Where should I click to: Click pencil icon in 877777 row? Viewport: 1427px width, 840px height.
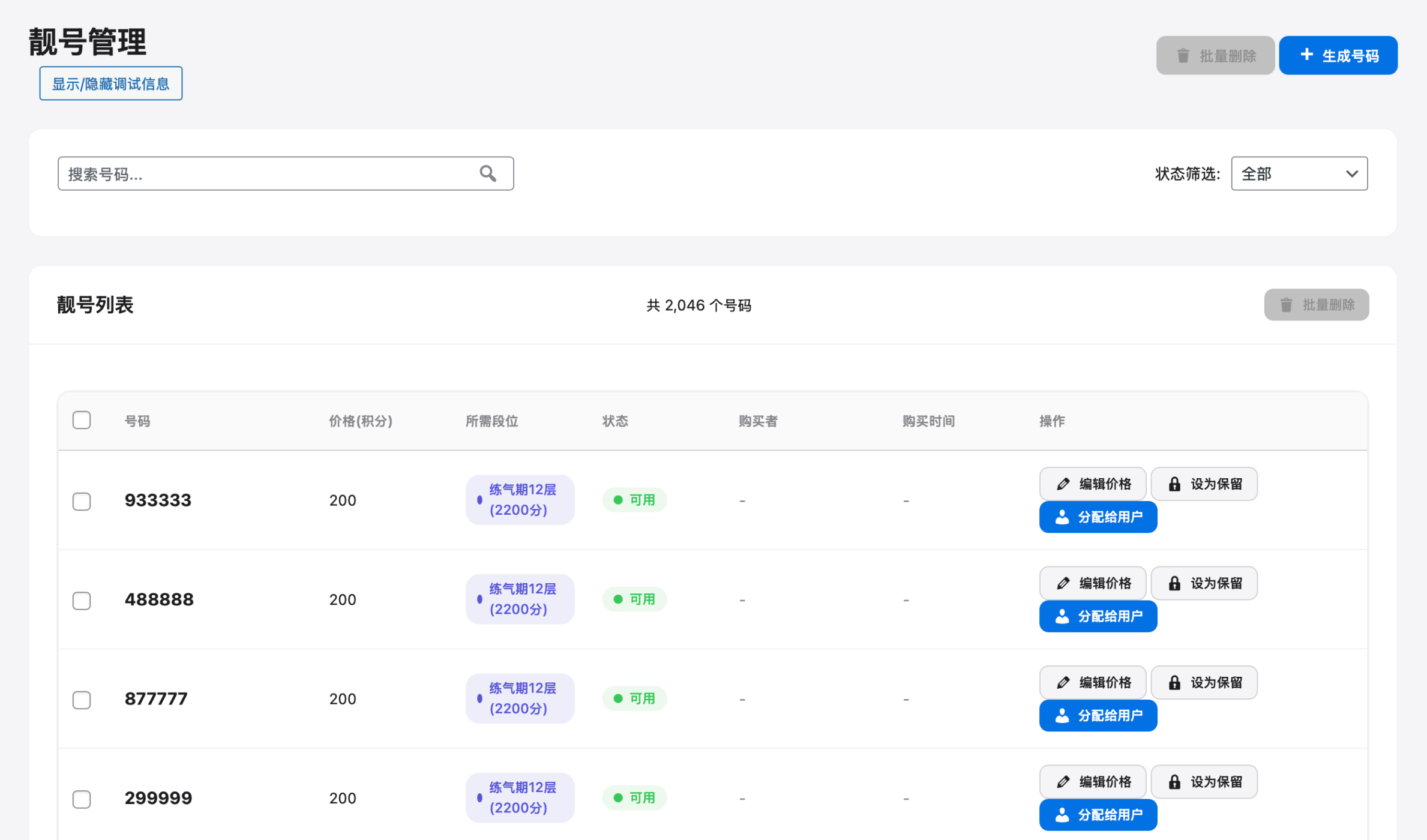pos(1063,683)
